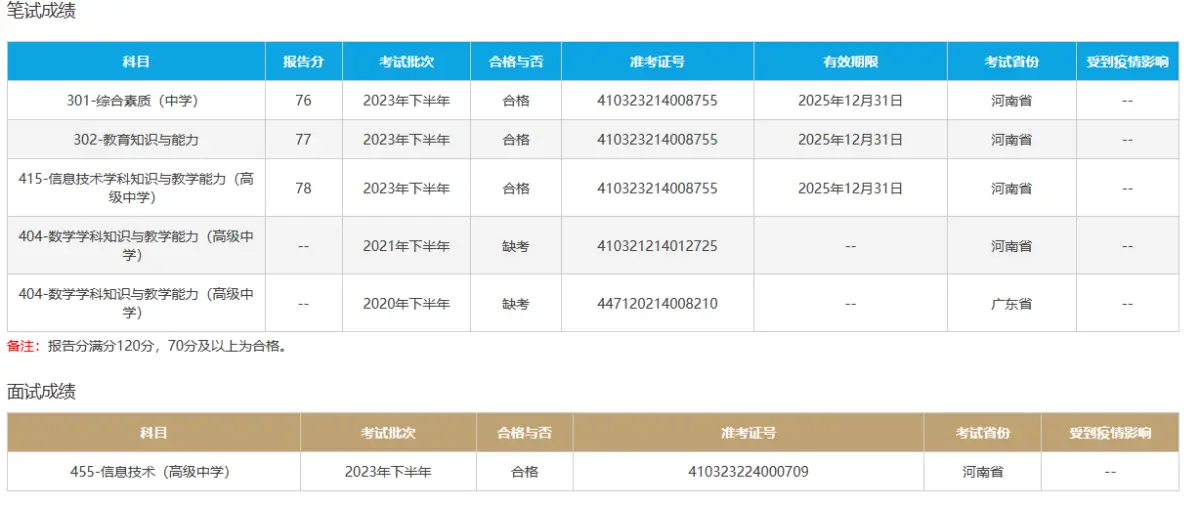Click the report score 78

pos(303,188)
